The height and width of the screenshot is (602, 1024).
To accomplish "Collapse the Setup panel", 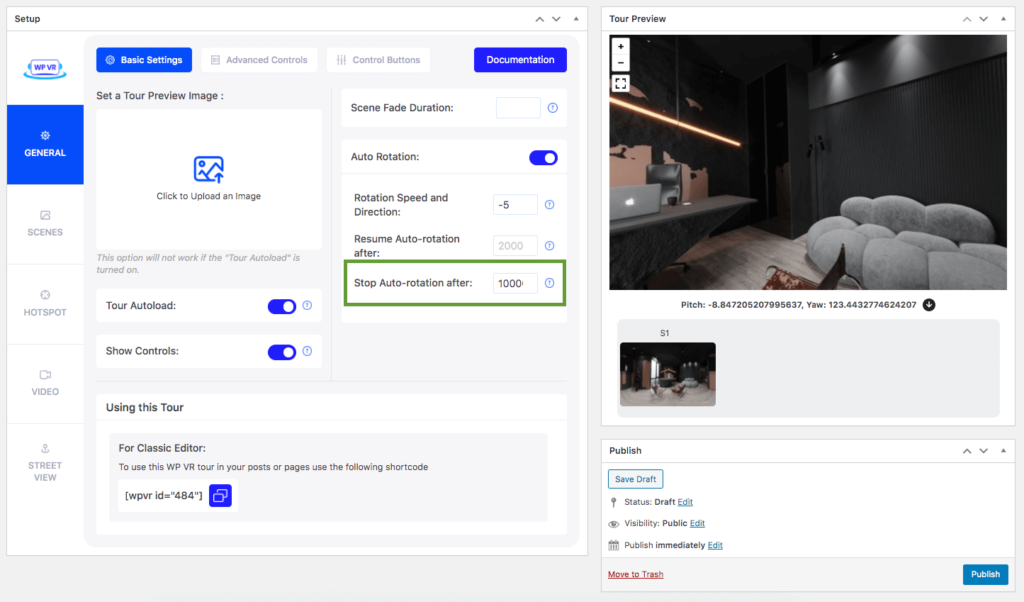I will point(575,17).
